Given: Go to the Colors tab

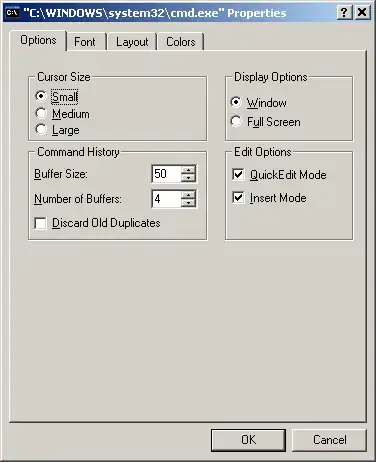Looking at the screenshot, I should point(181,42).
